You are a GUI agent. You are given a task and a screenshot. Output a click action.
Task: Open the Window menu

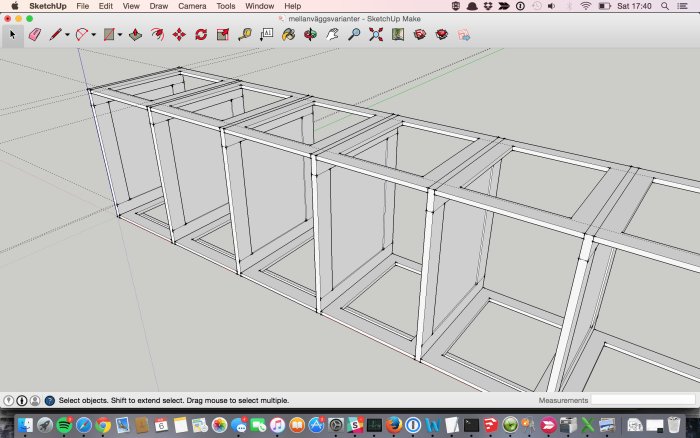tap(259, 6)
